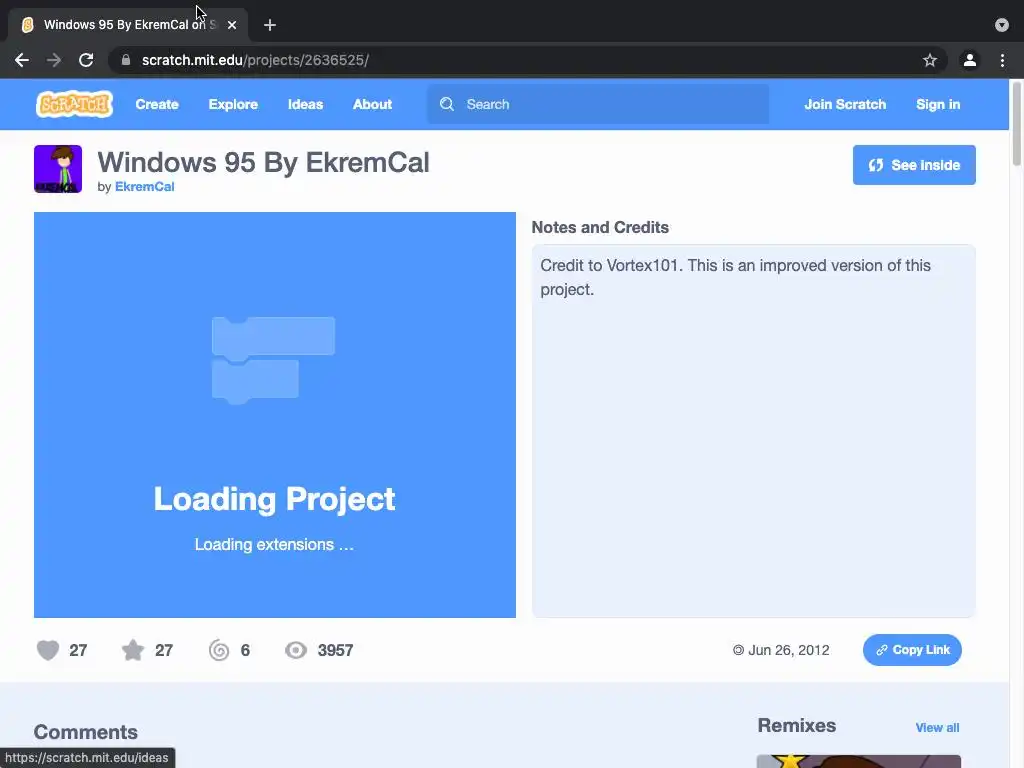Click the See inside button
1024x768 pixels.
pyautogui.click(x=914, y=165)
